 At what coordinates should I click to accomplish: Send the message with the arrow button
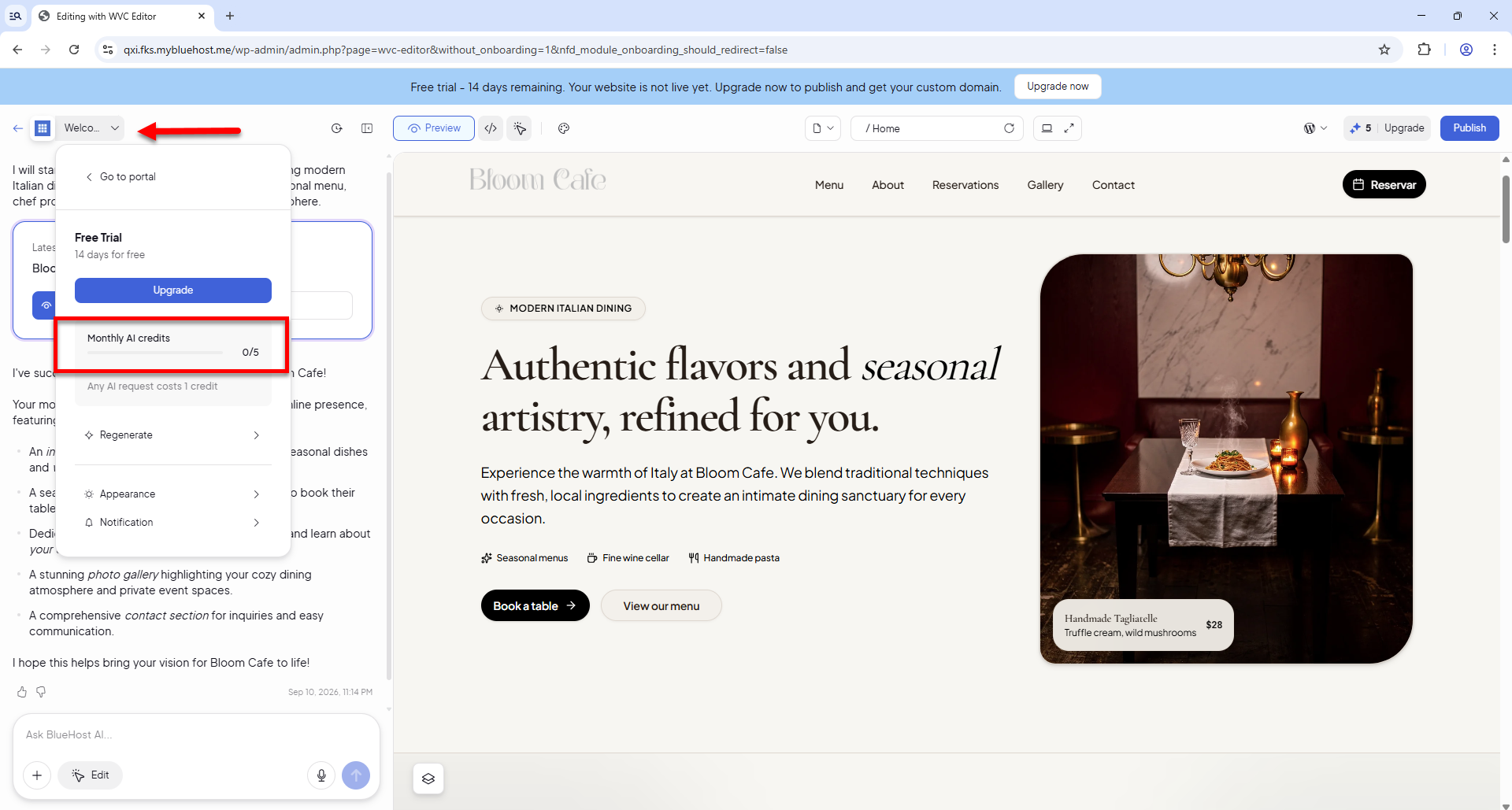[356, 775]
